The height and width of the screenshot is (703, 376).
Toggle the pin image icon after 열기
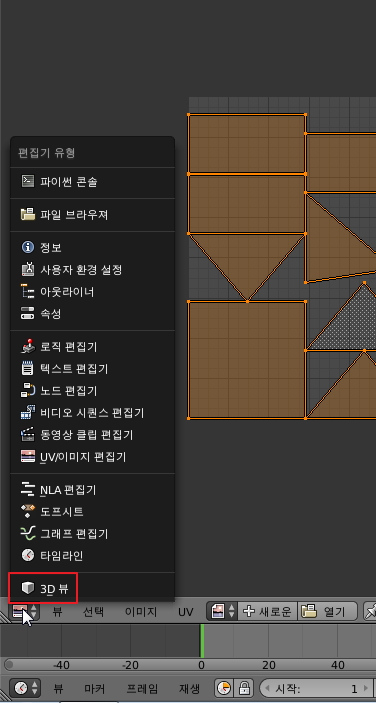(x=370, y=612)
